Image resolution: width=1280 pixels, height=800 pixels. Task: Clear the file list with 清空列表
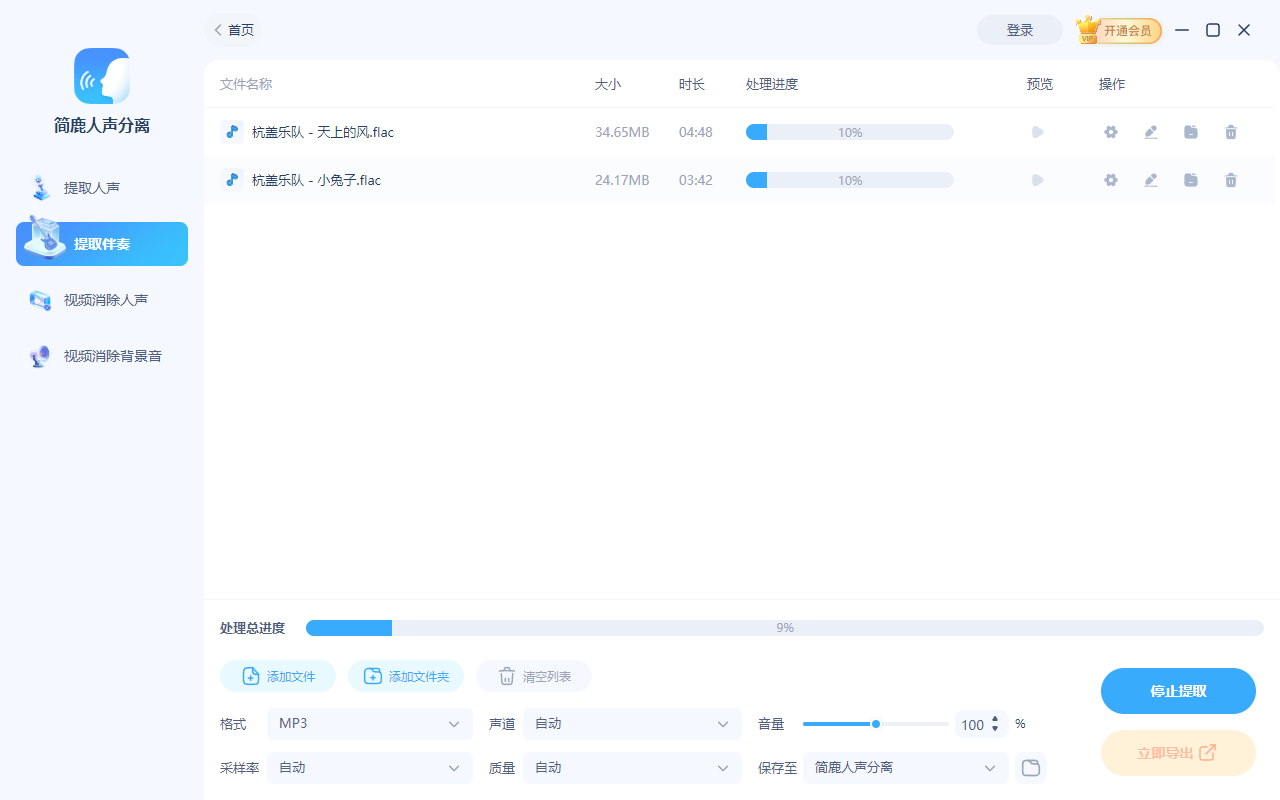coord(533,675)
